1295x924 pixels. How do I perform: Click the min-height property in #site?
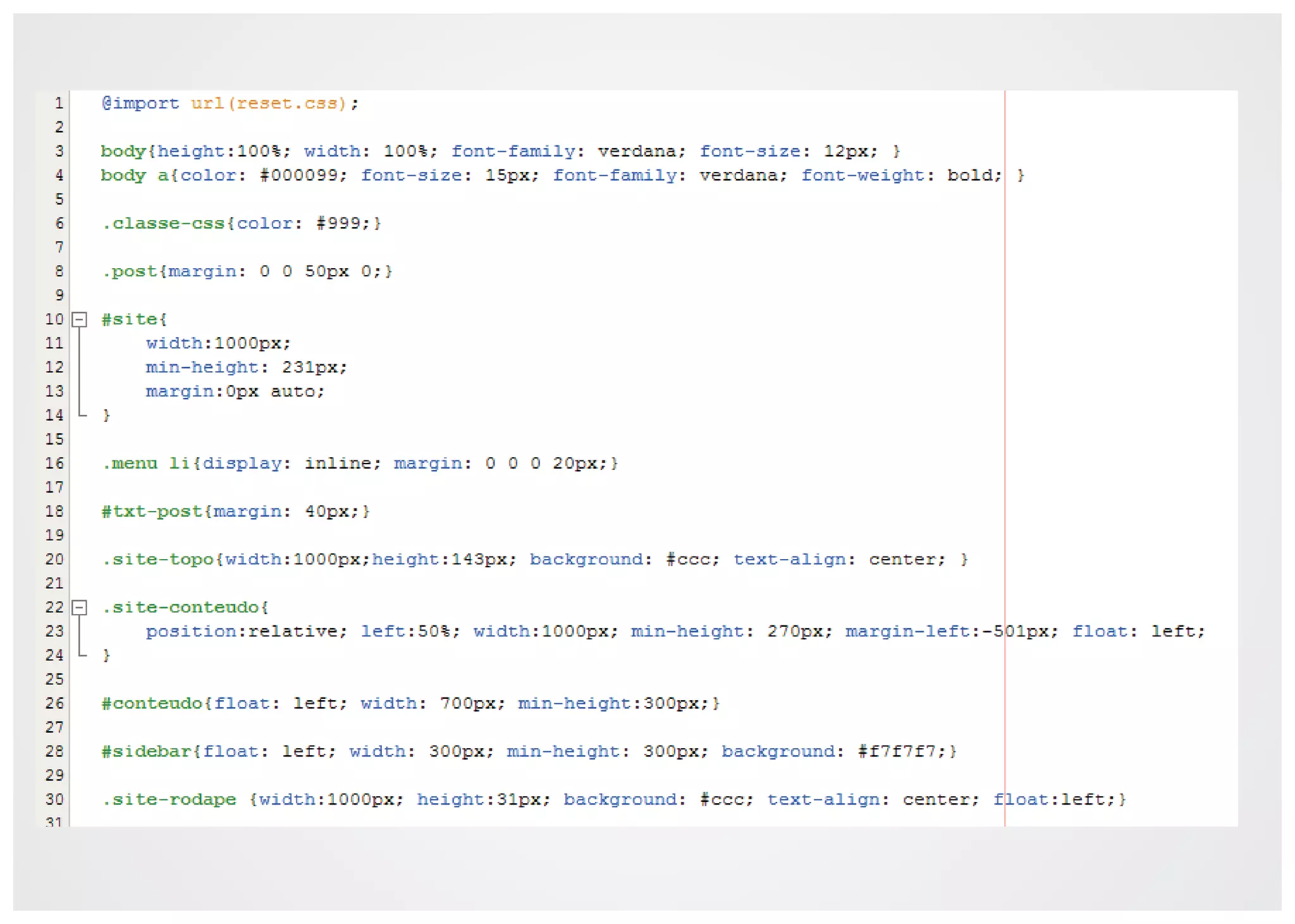[202, 367]
